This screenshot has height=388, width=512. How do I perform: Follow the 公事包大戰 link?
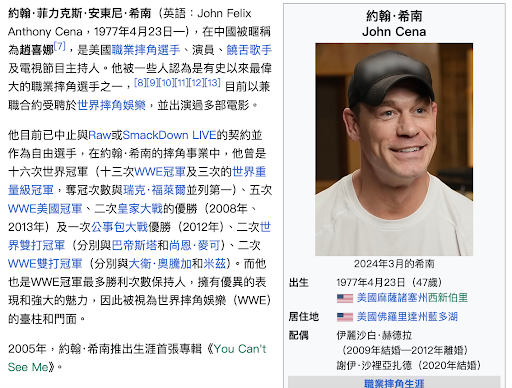point(119,227)
